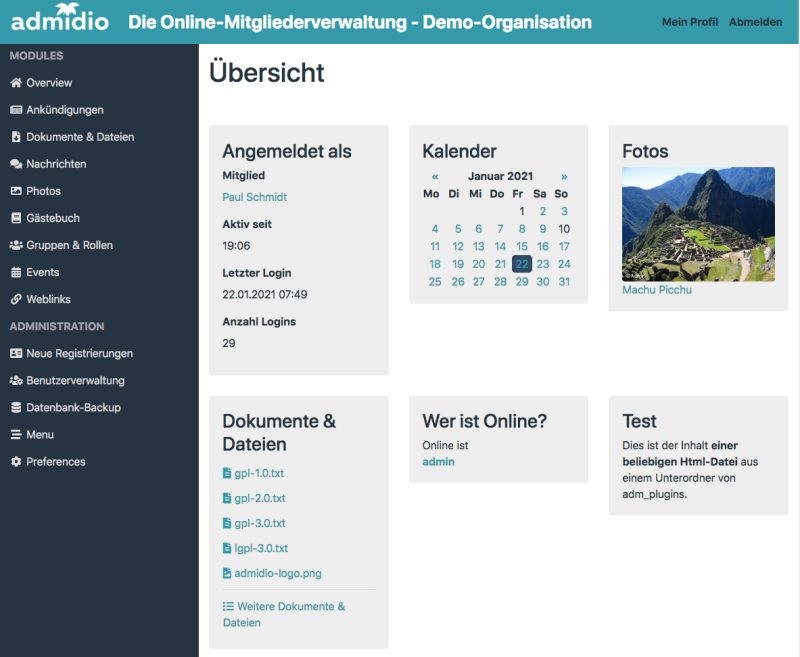Open the Gästebuch via its speech bubble icon
800x657 pixels.
14,218
